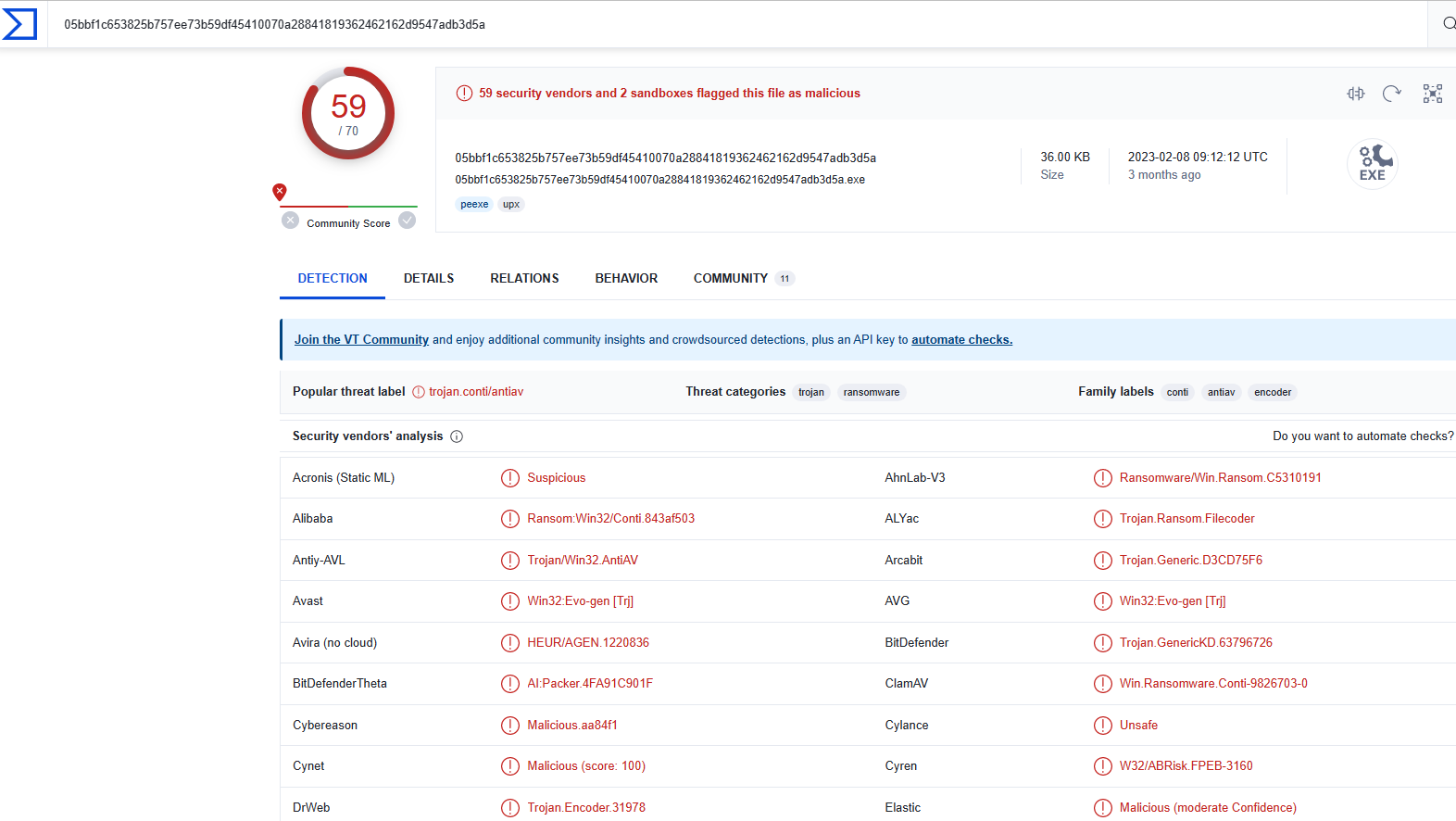Click Win.Ransomware.Conti-9826703-0 detection result
This screenshot has height=821, width=1456.
point(1213,684)
